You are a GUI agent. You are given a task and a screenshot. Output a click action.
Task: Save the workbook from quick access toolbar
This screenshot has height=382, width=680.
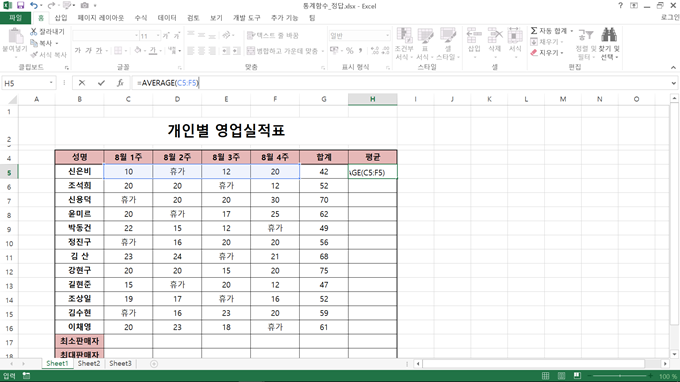tap(20, 6)
